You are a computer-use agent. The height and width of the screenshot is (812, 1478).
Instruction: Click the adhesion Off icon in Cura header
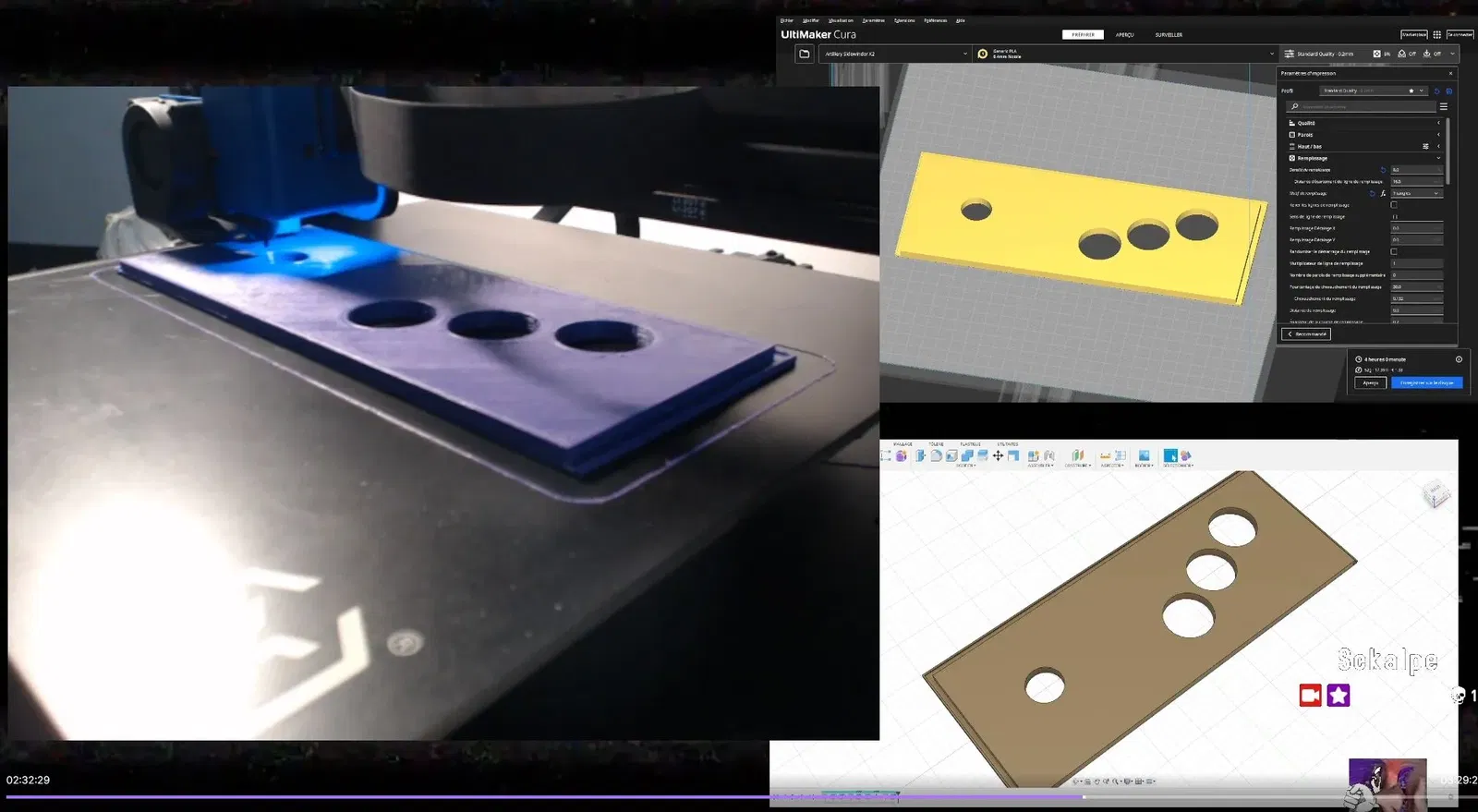(x=1427, y=54)
